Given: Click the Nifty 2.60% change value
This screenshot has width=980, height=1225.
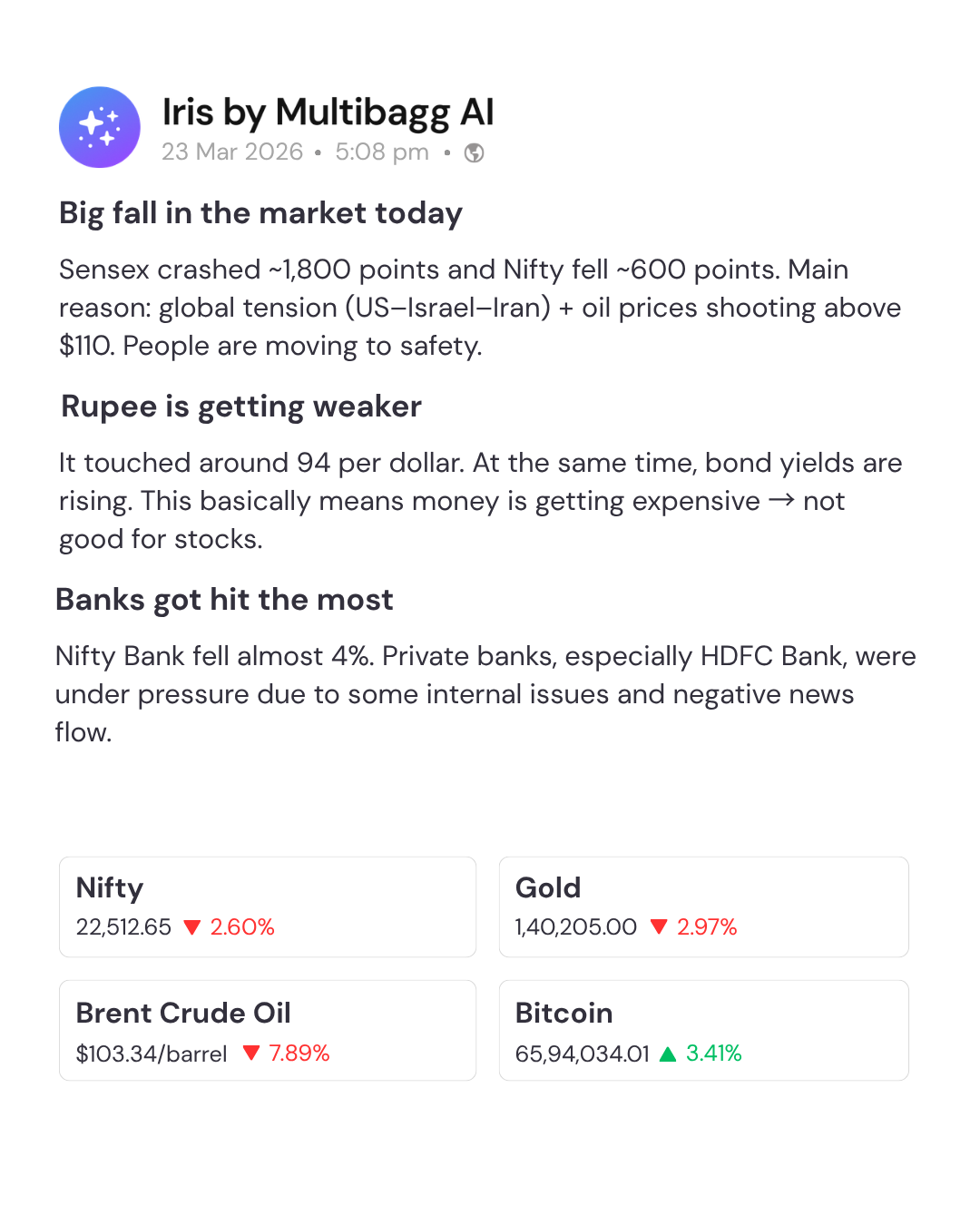Looking at the screenshot, I should [x=242, y=927].
